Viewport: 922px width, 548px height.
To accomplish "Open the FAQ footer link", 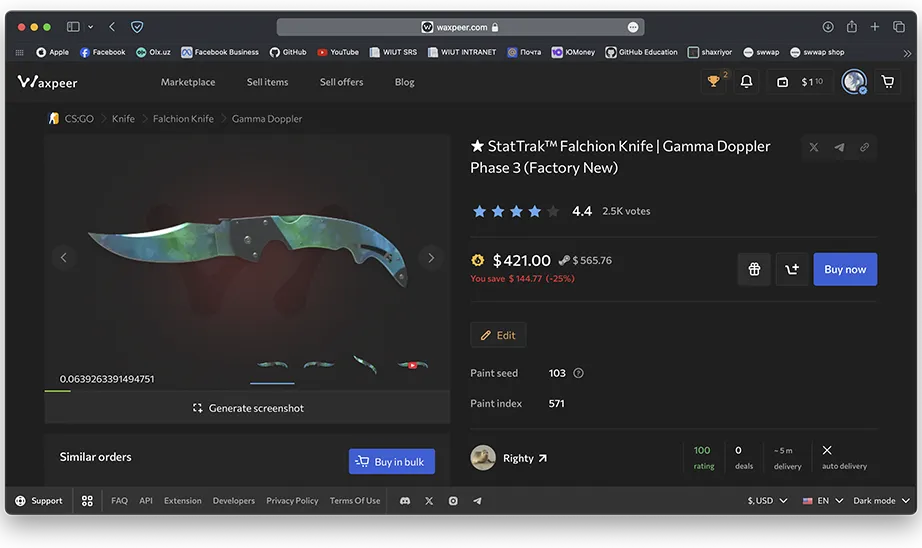I will tap(119, 501).
